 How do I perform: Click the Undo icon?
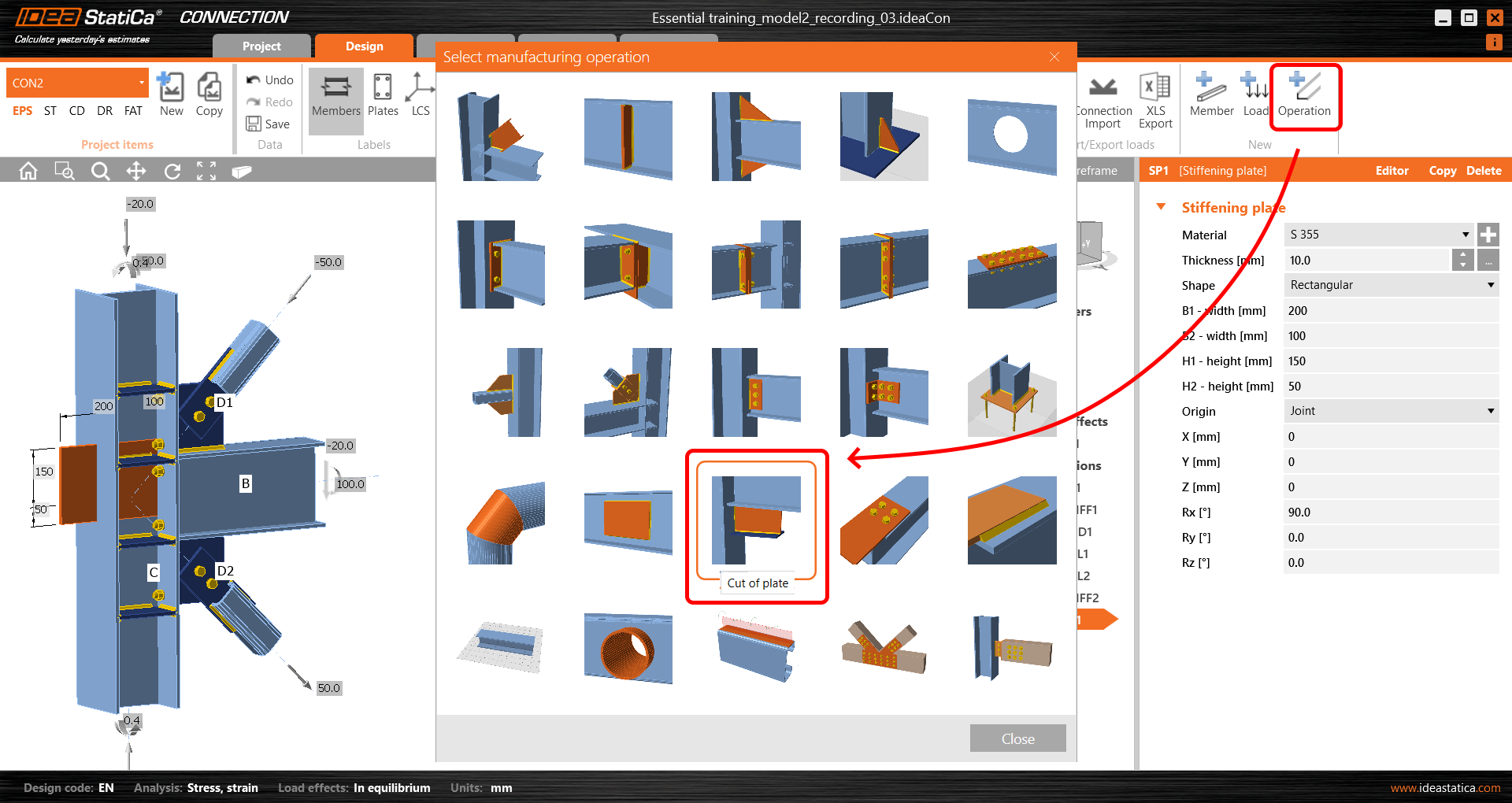pos(269,80)
